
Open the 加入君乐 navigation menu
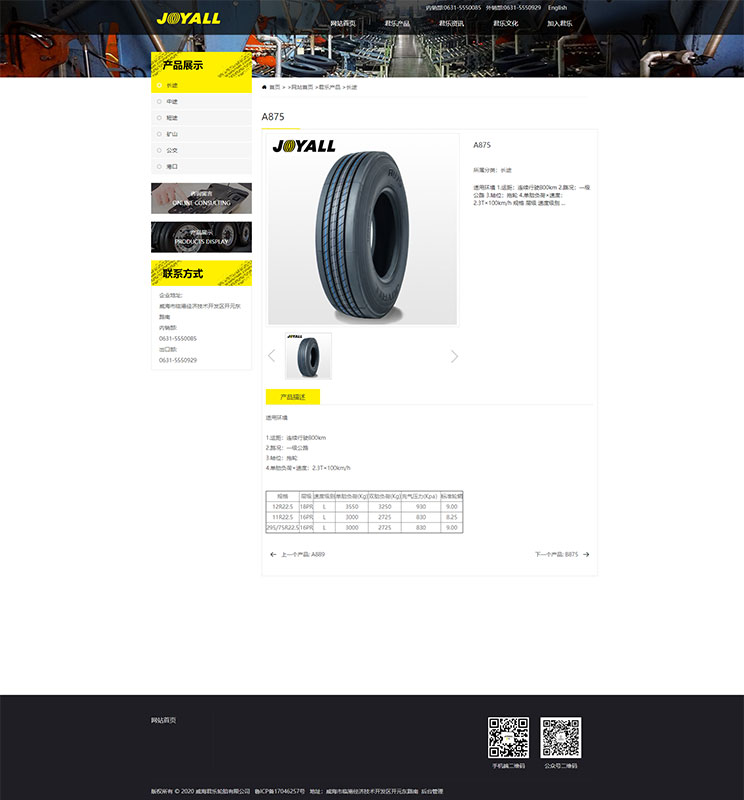tap(560, 23)
